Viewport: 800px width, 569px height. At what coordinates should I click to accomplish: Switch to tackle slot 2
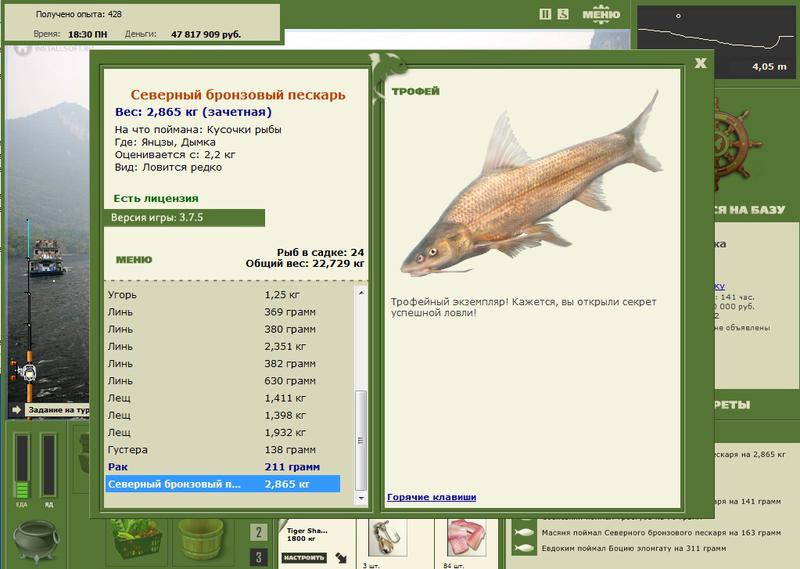pyautogui.click(x=259, y=532)
